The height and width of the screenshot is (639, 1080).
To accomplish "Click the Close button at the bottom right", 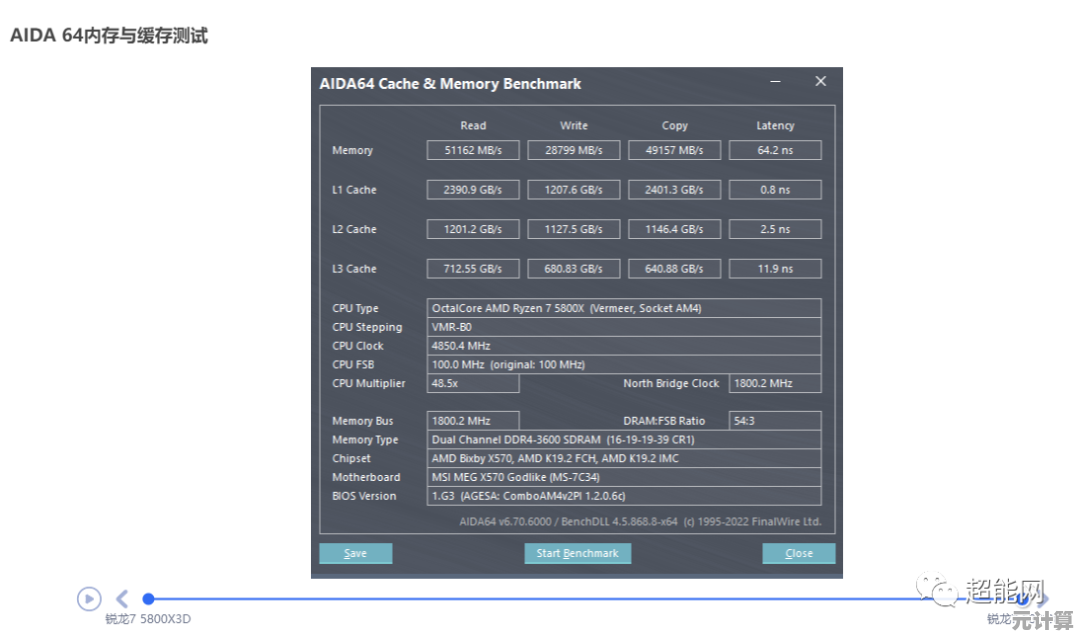I will pyautogui.click(x=798, y=553).
